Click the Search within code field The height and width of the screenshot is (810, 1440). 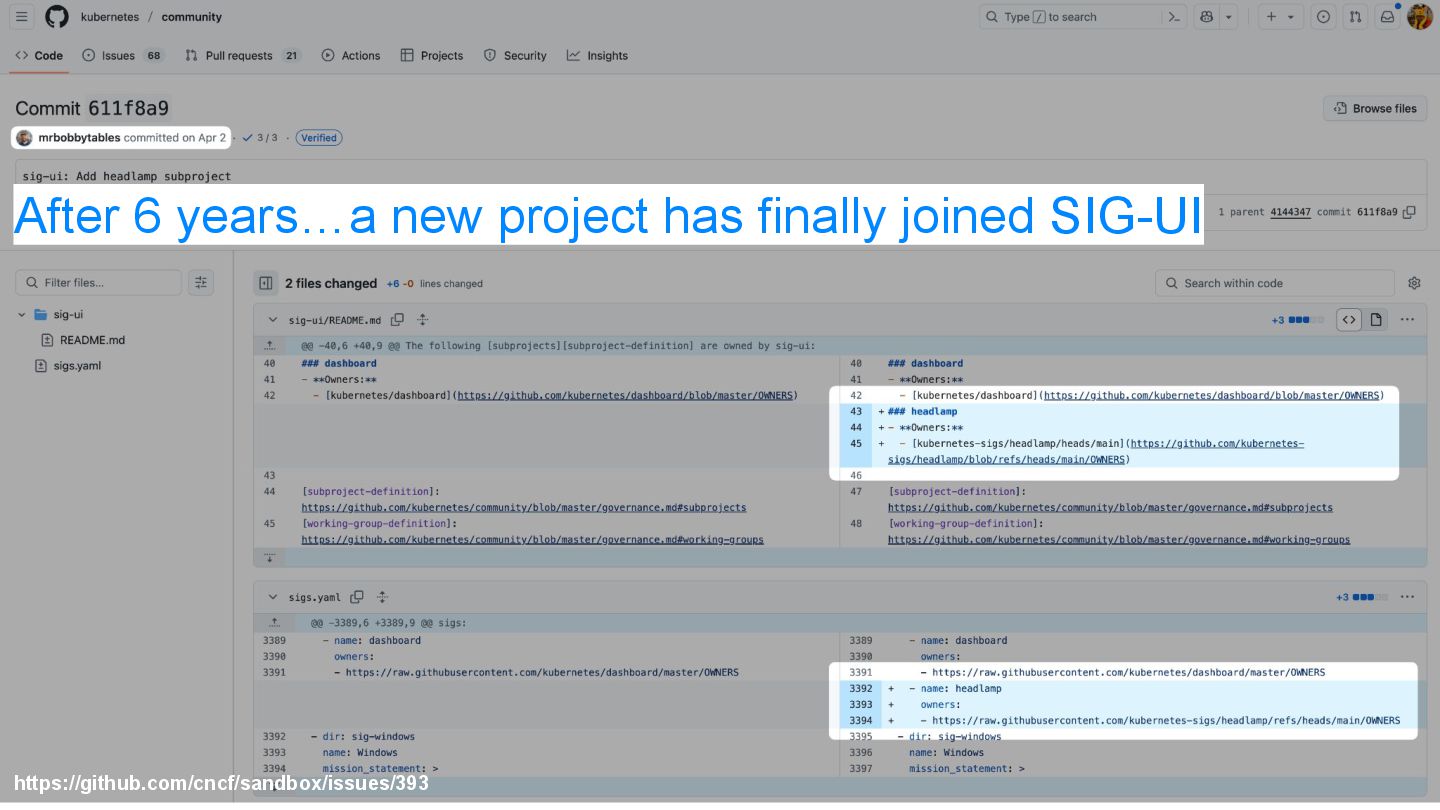tap(1274, 283)
